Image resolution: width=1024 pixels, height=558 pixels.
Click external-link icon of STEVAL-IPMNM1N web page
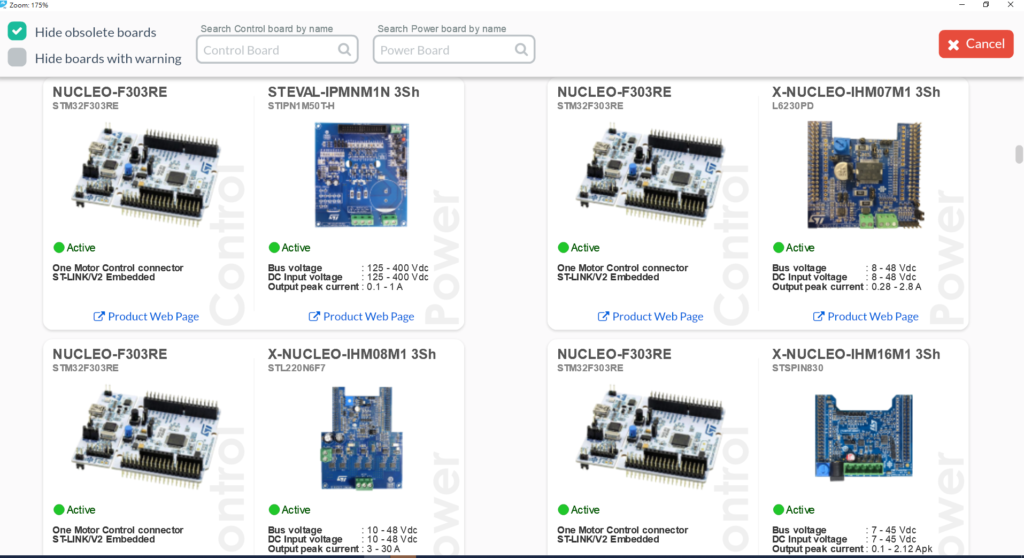tap(314, 316)
